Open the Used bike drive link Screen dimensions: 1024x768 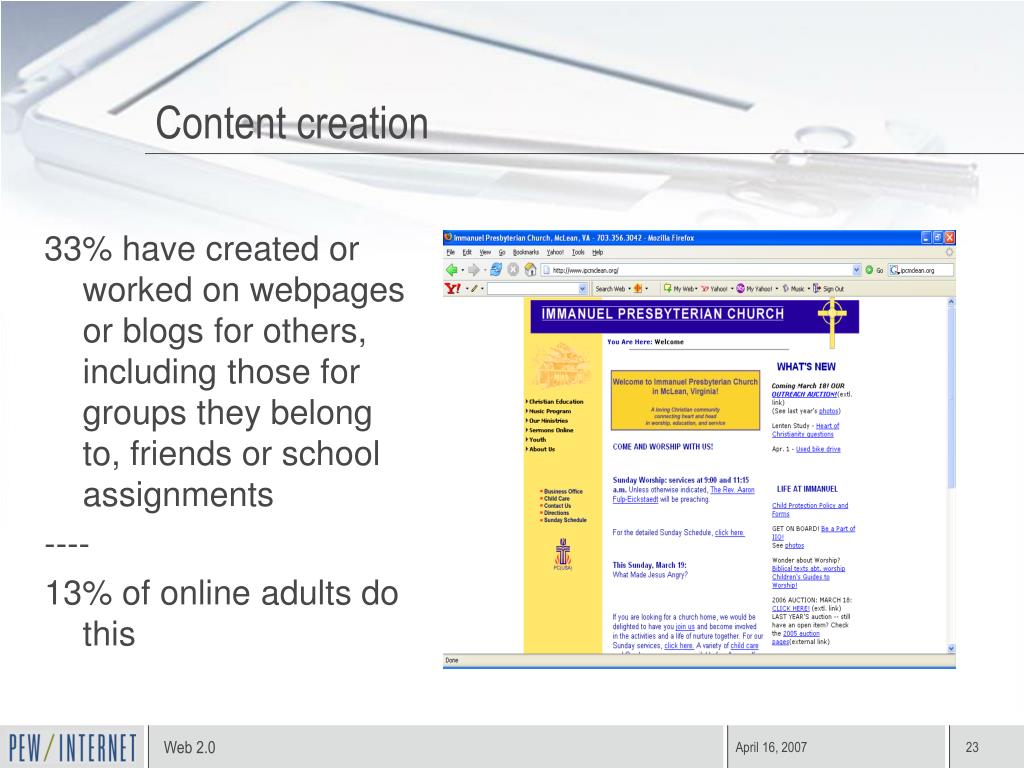point(818,449)
